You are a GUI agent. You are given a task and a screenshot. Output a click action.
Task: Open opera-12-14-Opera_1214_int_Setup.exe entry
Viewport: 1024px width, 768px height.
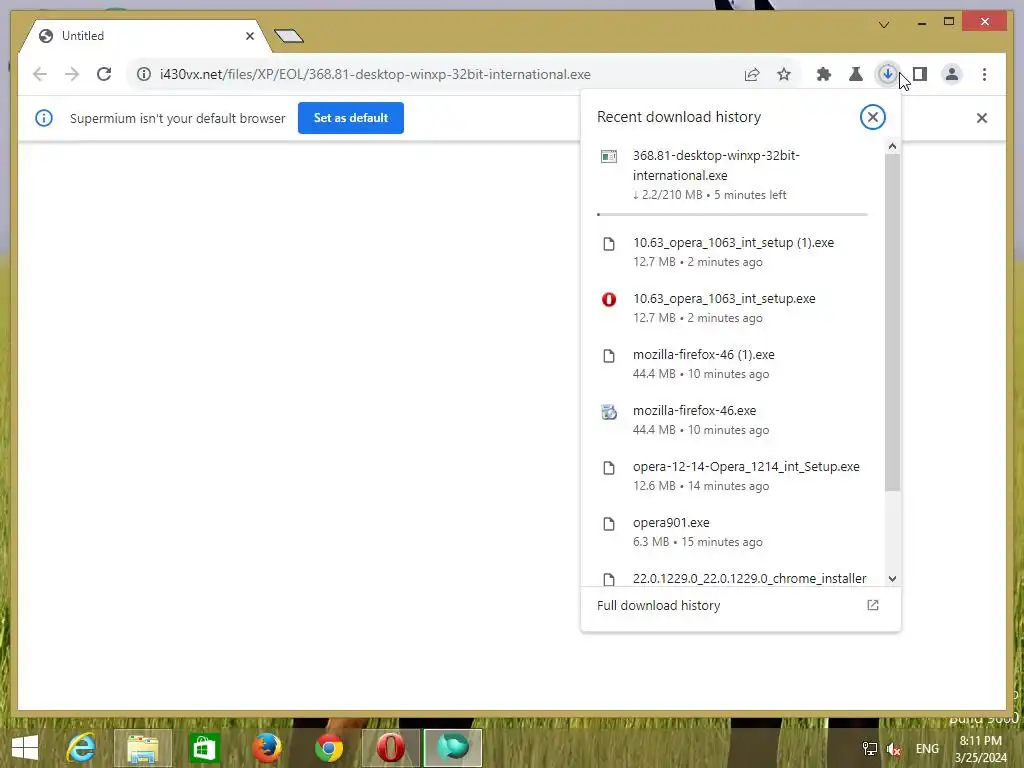(735, 477)
